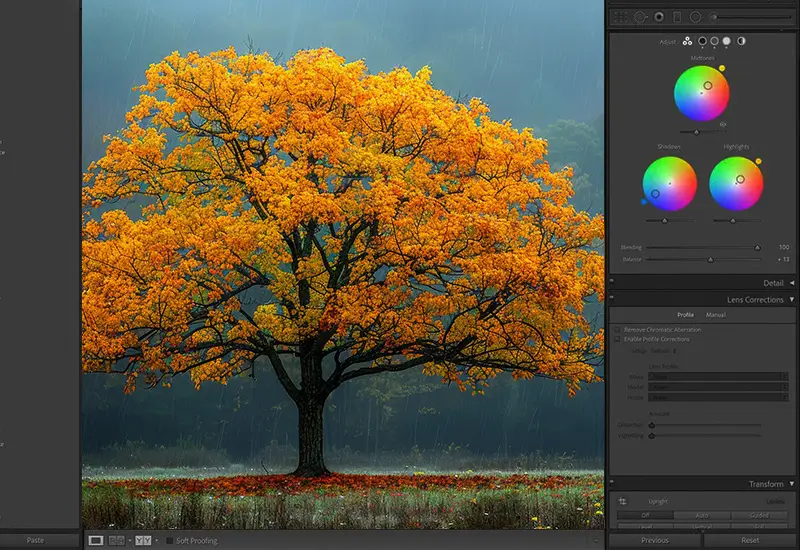800x550 pixels.
Task: Switch to the Manual tab in Lens Corrections
Action: tap(716, 315)
